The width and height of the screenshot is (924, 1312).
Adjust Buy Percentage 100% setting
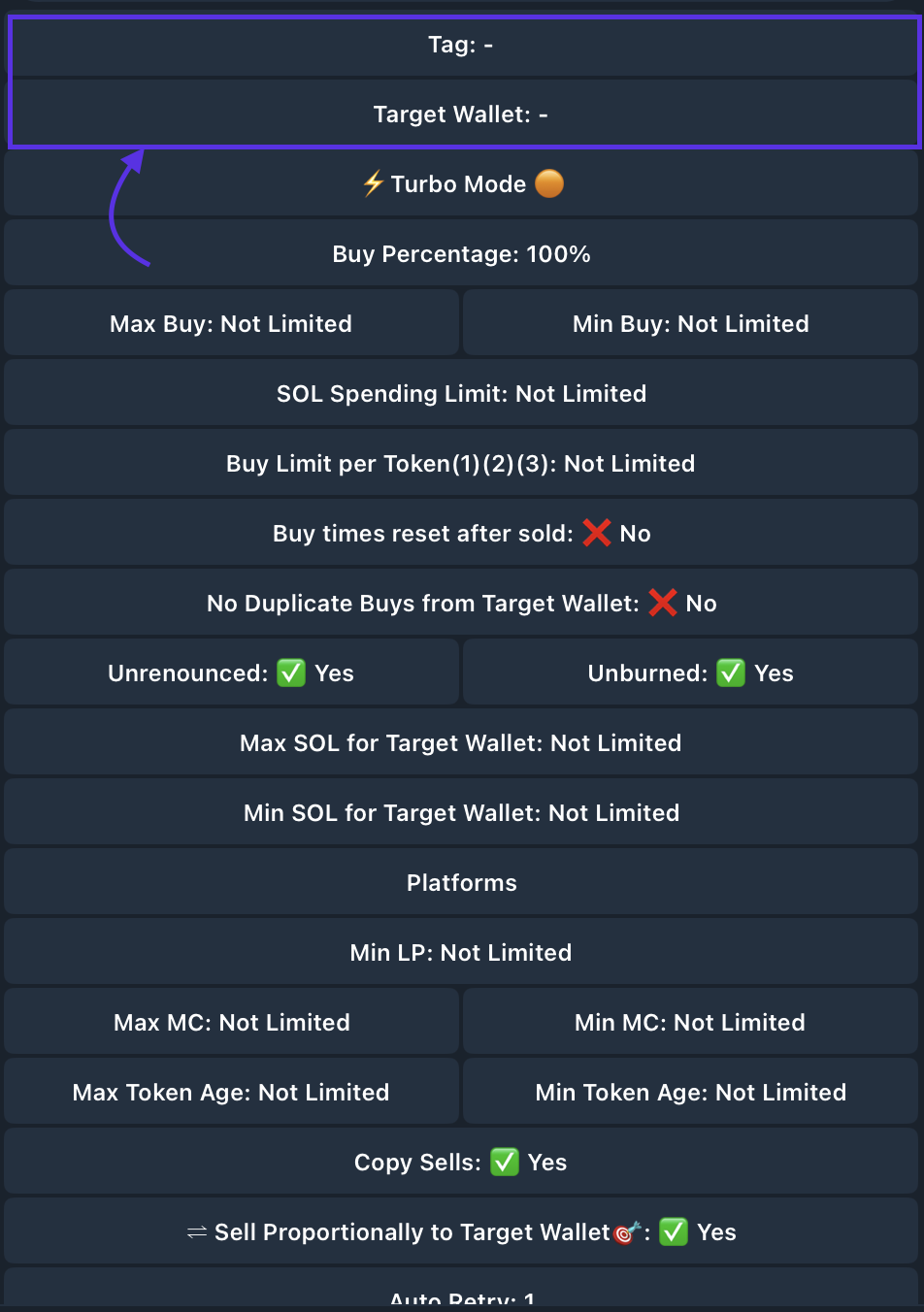(461, 254)
